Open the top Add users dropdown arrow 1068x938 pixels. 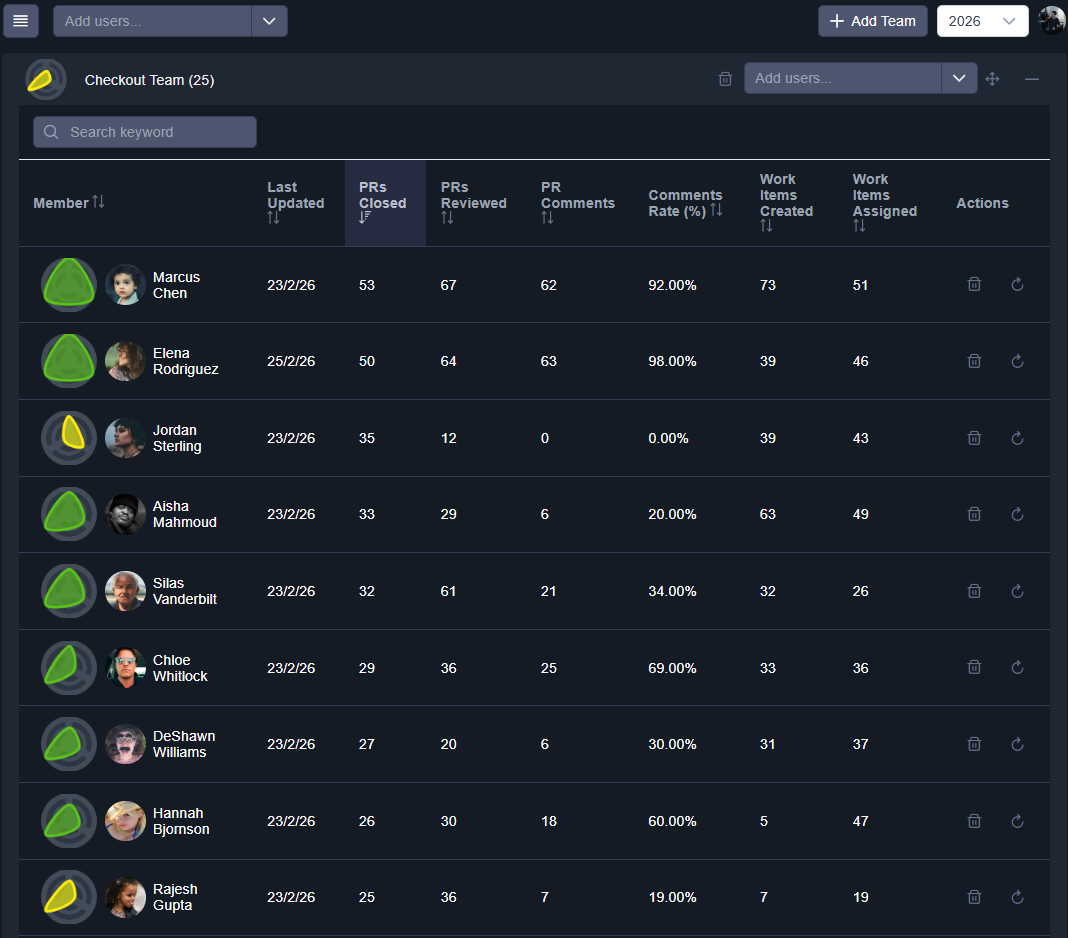[269, 20]
